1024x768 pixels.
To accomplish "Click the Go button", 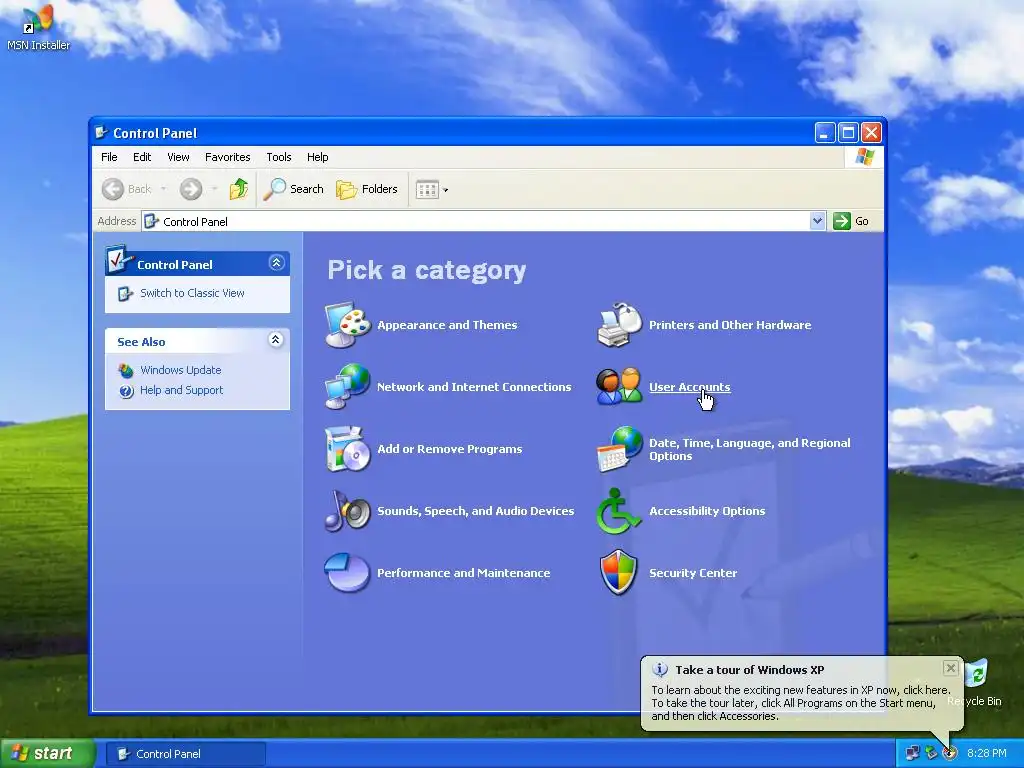I will point(851,221).
